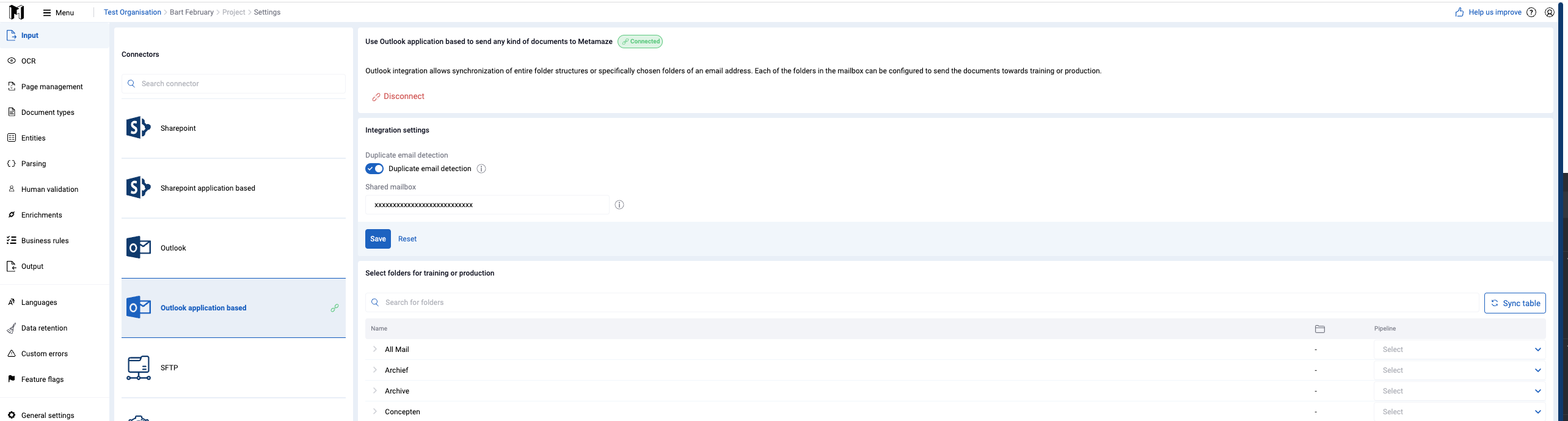Viewport: 1568px width, 421px height.
Task: Click the General settings gear icon
Action: pos(12,415)
